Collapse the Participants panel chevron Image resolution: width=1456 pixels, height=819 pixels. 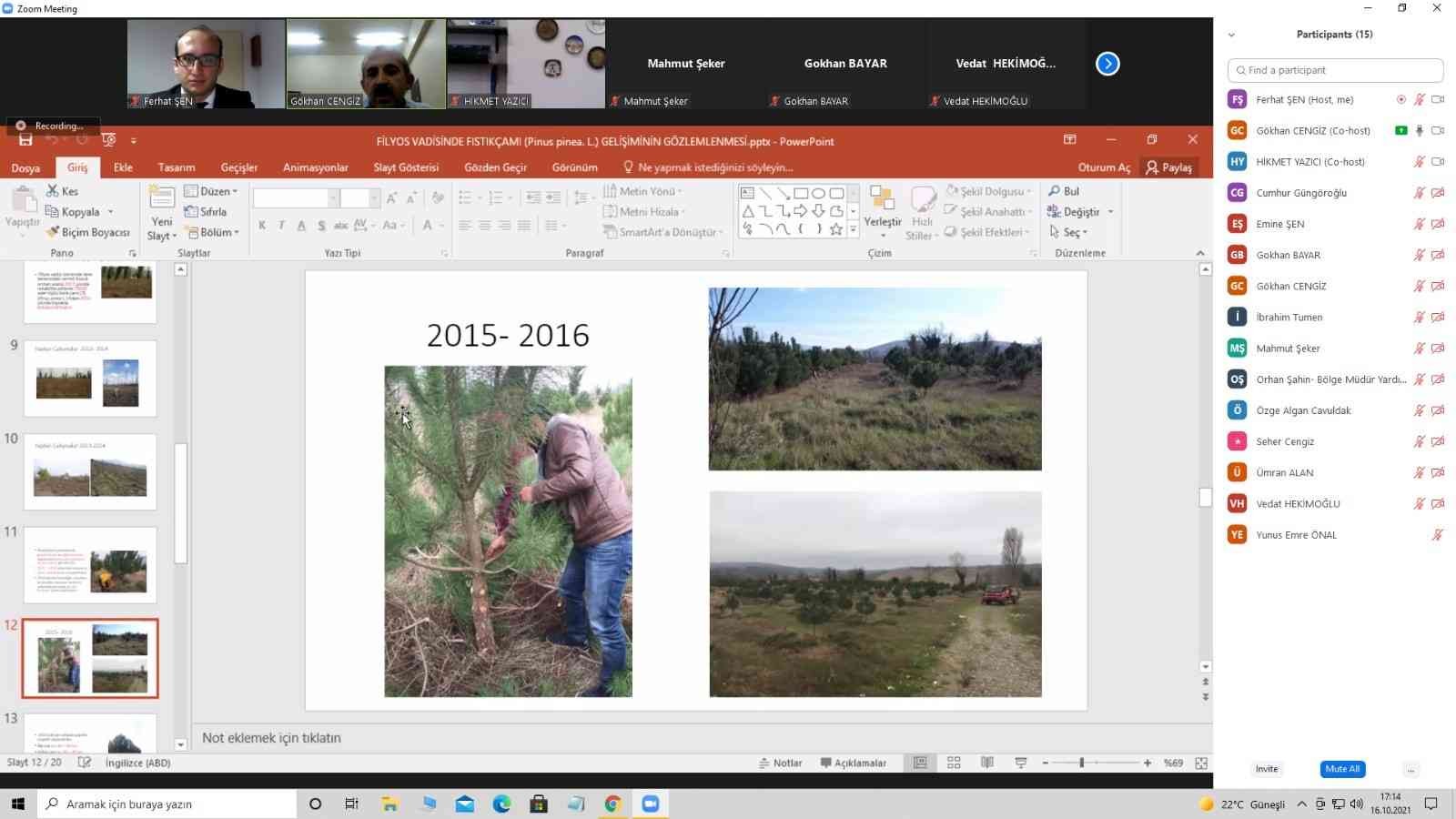pos(1231,35)
